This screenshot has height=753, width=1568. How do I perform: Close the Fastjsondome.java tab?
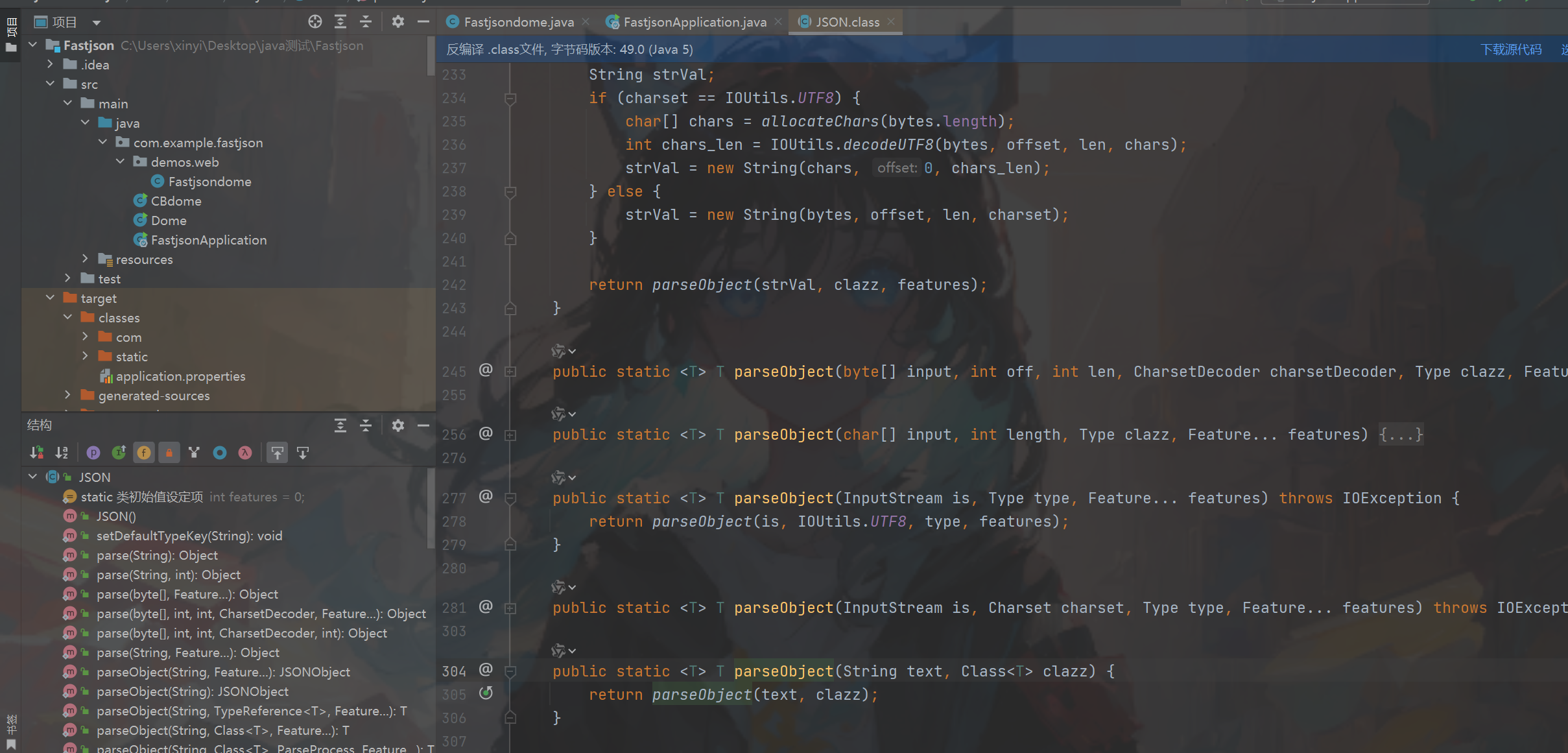pyautogui.click(x=586, y=21)
